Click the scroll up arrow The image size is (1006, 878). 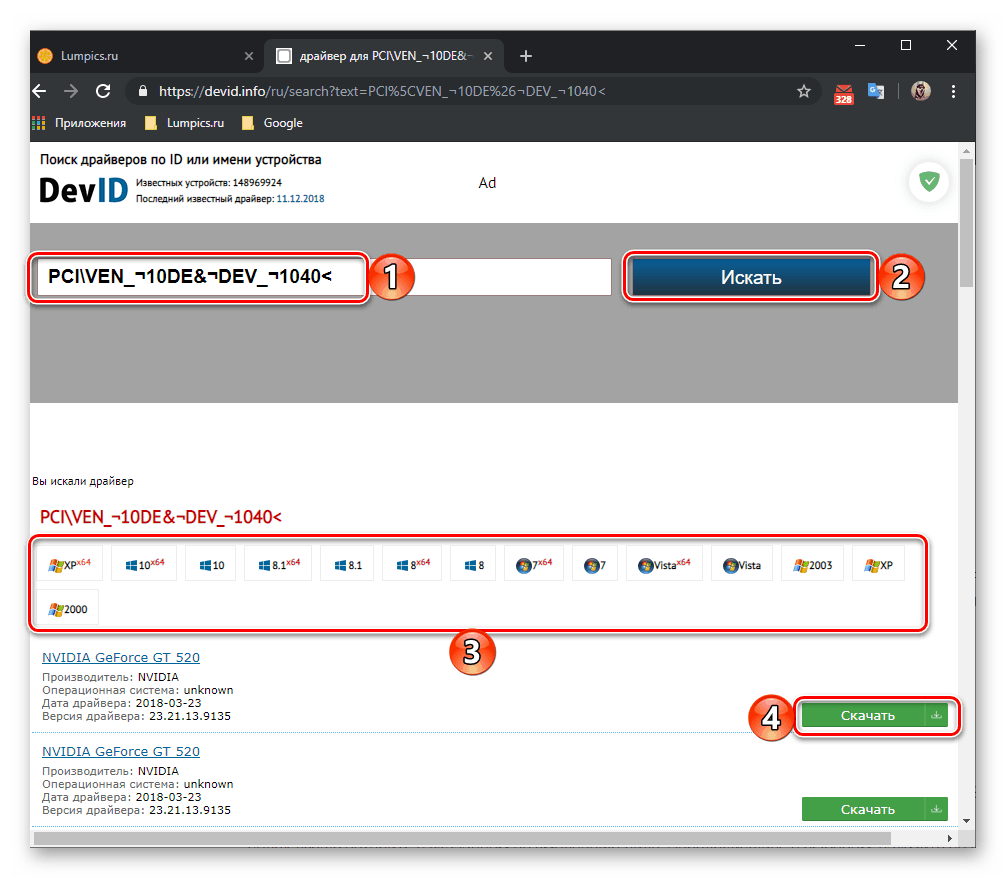coord(966,151)
